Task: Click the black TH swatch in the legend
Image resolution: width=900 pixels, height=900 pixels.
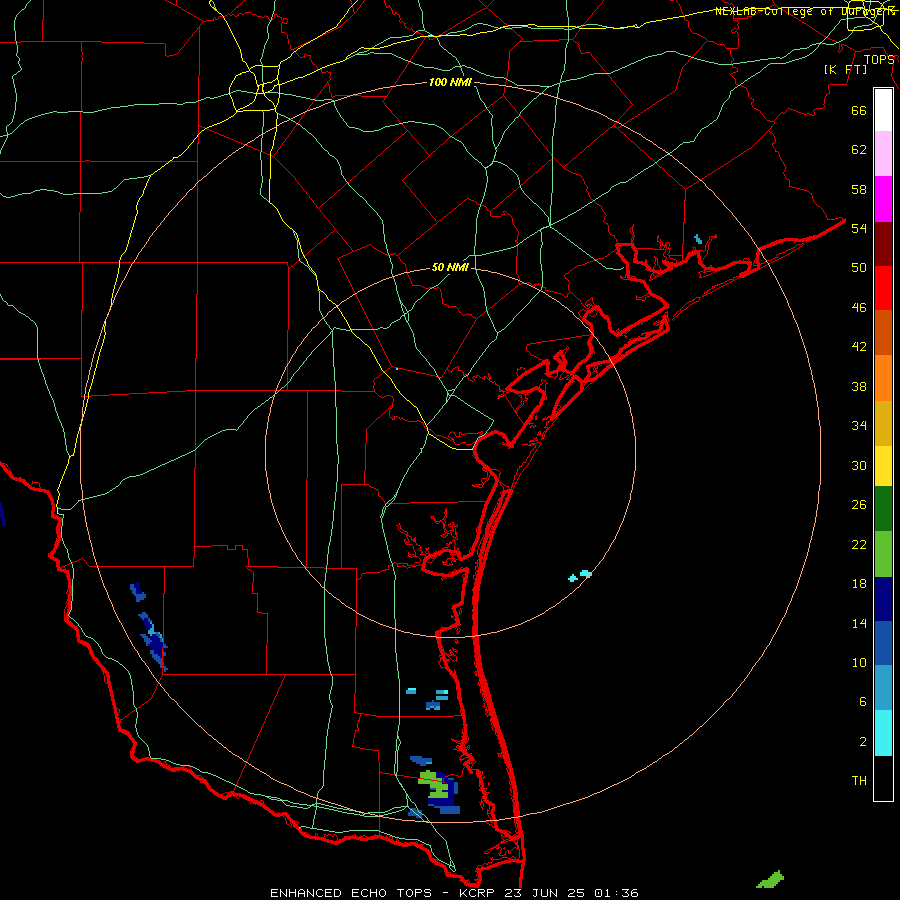Action: point(883,778)
